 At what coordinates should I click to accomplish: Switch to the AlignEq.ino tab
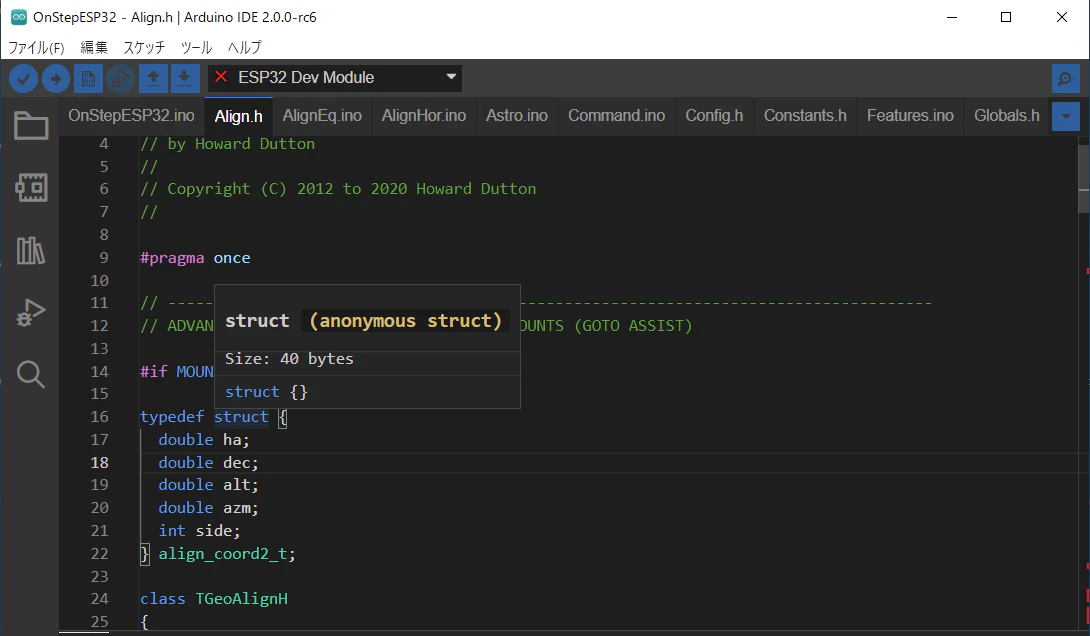pyautogui.click(x=322, y=116)
